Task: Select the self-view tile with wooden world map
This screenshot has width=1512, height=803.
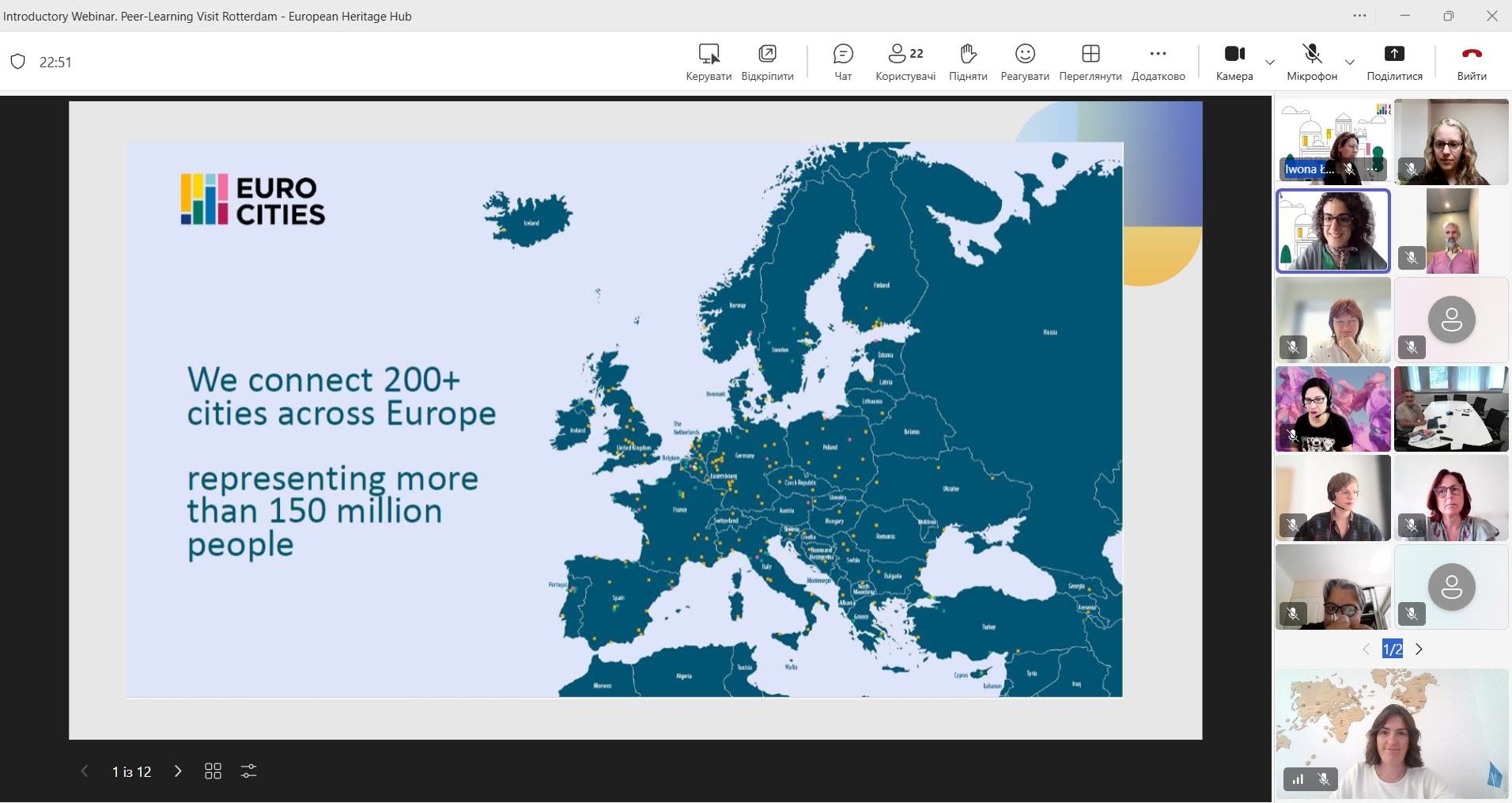Action: [1392, 734]
